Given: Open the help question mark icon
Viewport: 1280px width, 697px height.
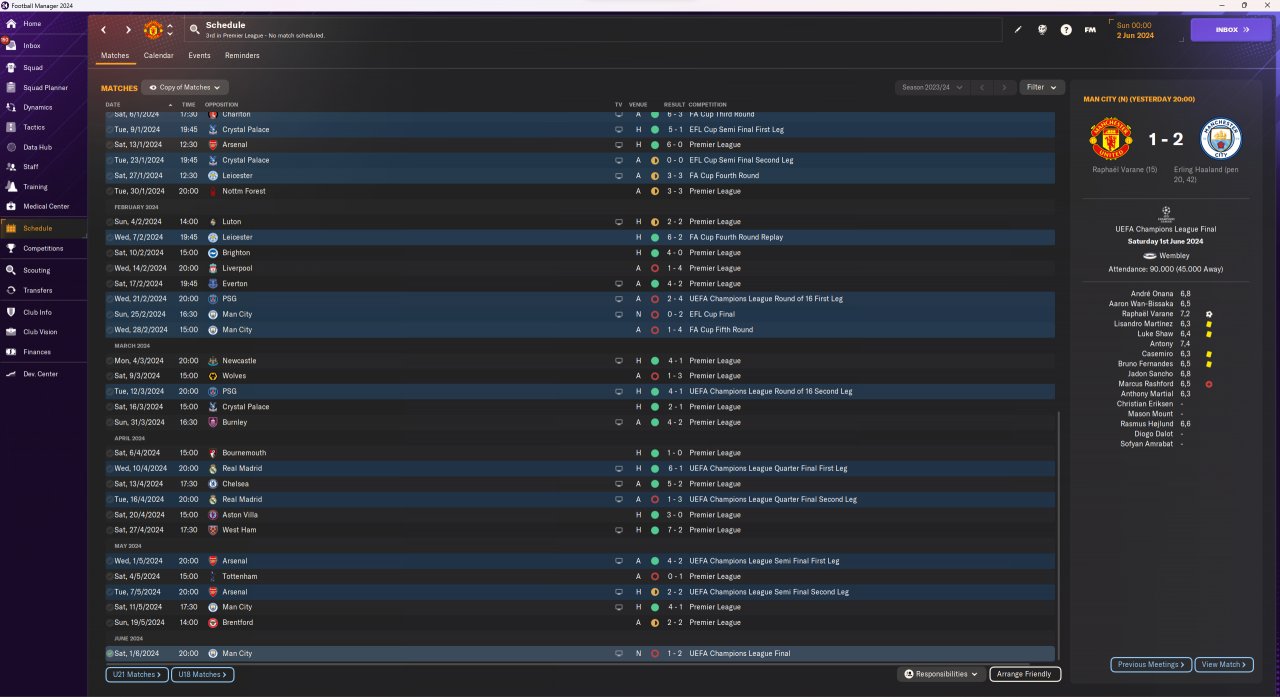Looking at the screenshot, I should [1066, 30].
